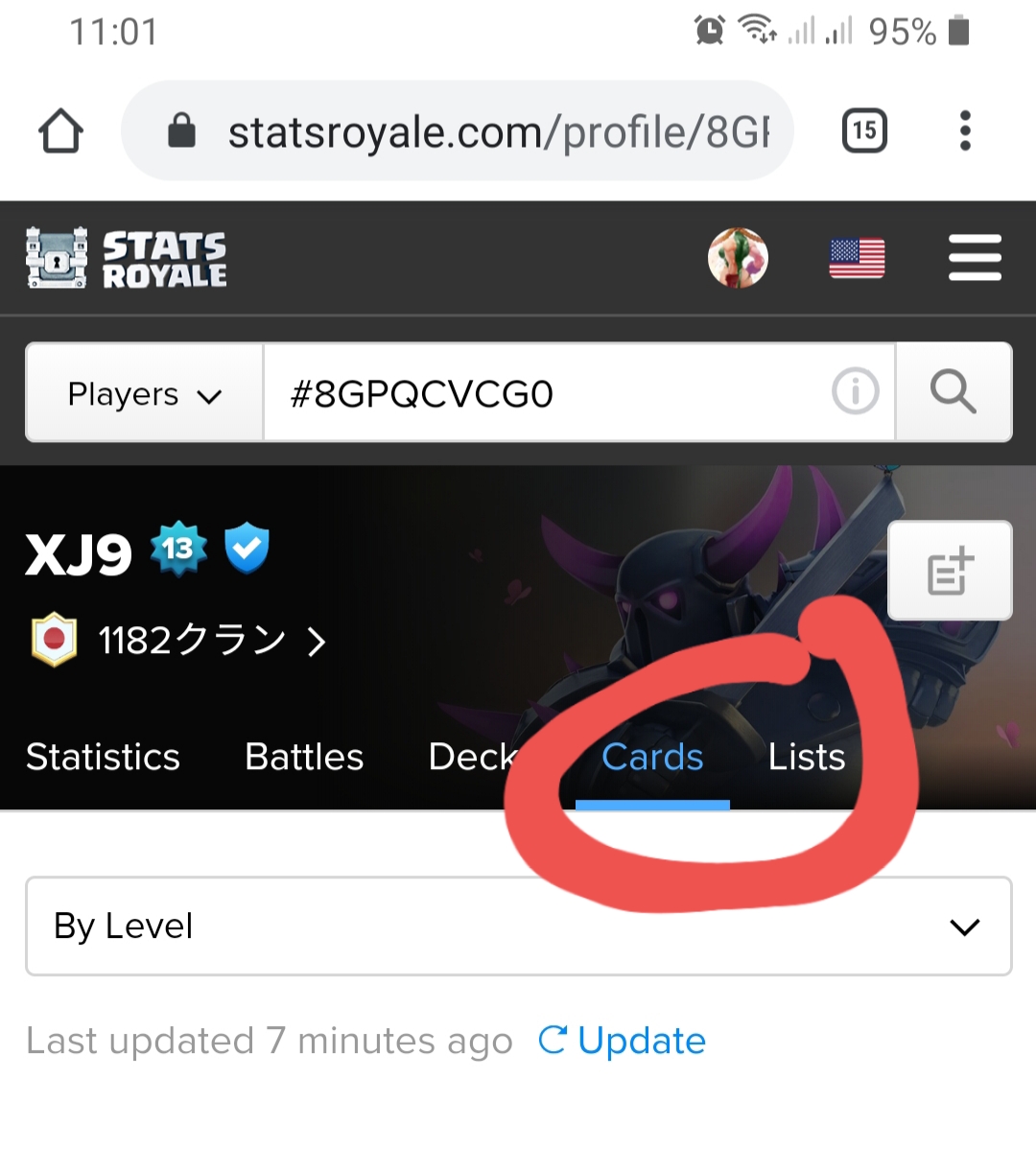Open the 1182クラン clan link
The width and height of the screenshot is (1036, 1172).
179,640
